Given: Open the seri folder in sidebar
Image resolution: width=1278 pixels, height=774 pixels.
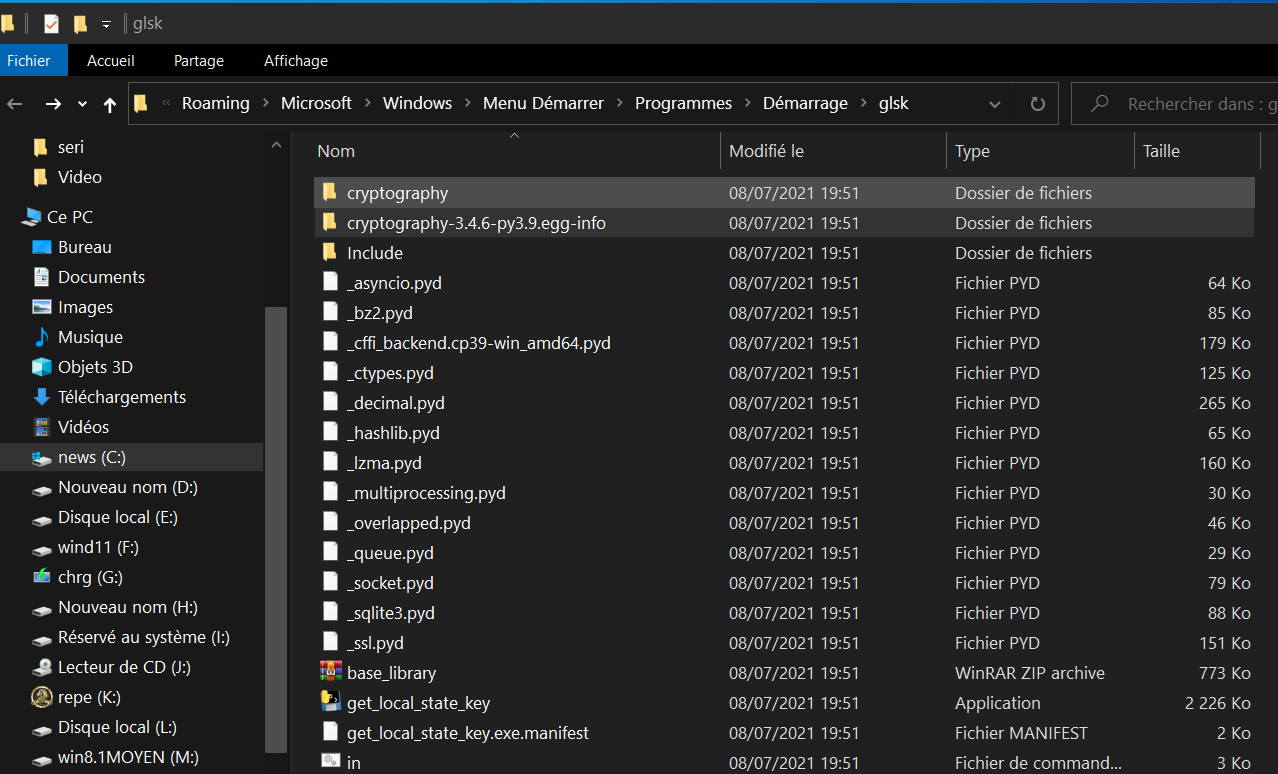Looking at the screenshot, I should pyautogui.click(x=71, y=147).
